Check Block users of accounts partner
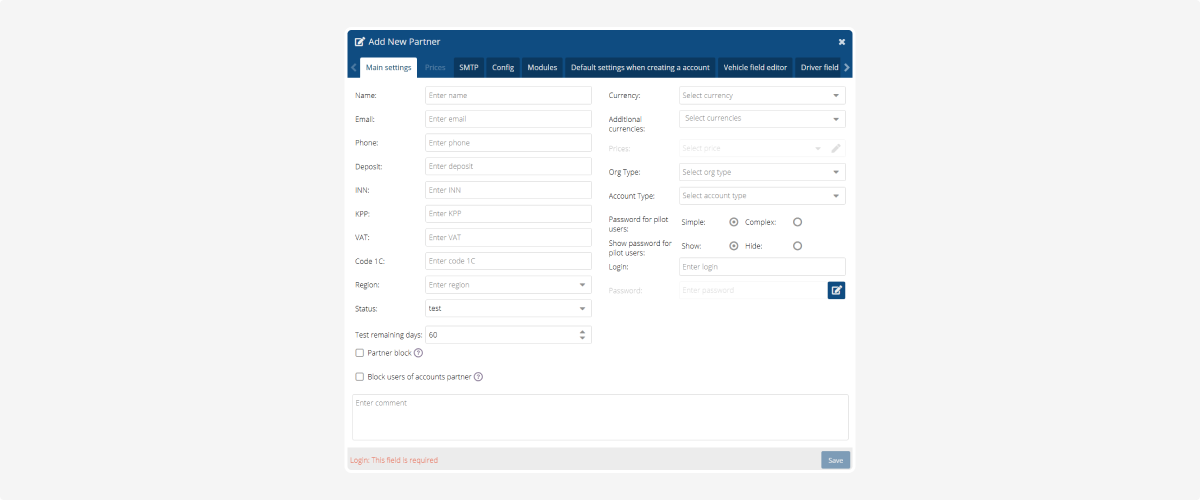This screenshot has height=500, width=1200. pos(360,377)
